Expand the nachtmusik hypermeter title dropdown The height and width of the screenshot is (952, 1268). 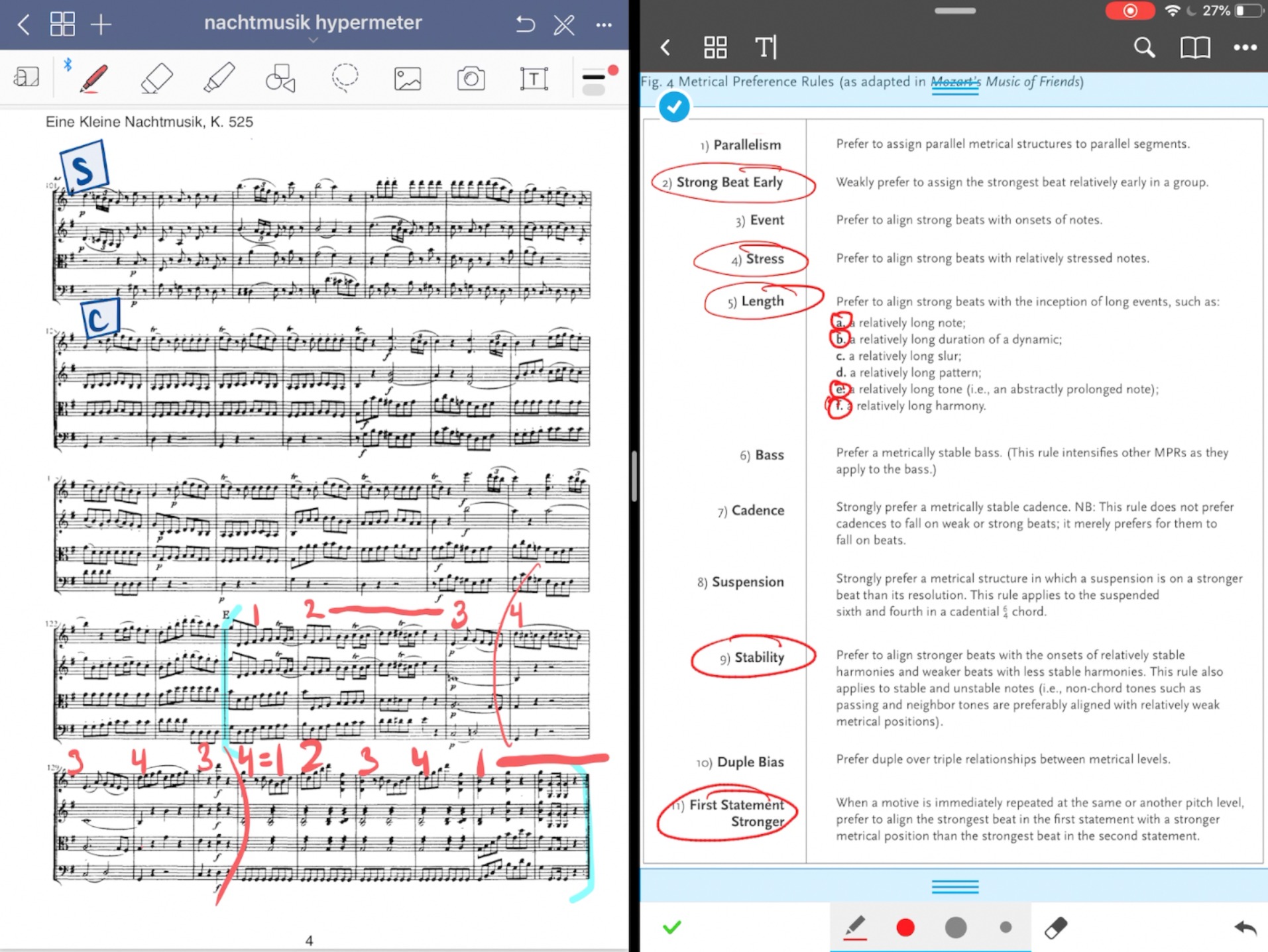(x=313, y=41)
